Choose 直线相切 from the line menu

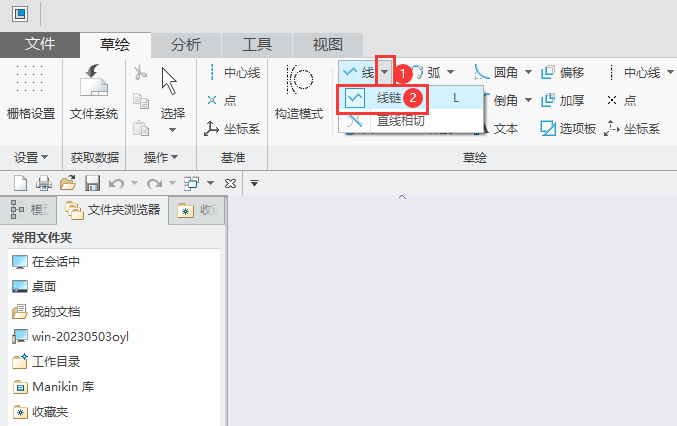[x=411, y=120]
